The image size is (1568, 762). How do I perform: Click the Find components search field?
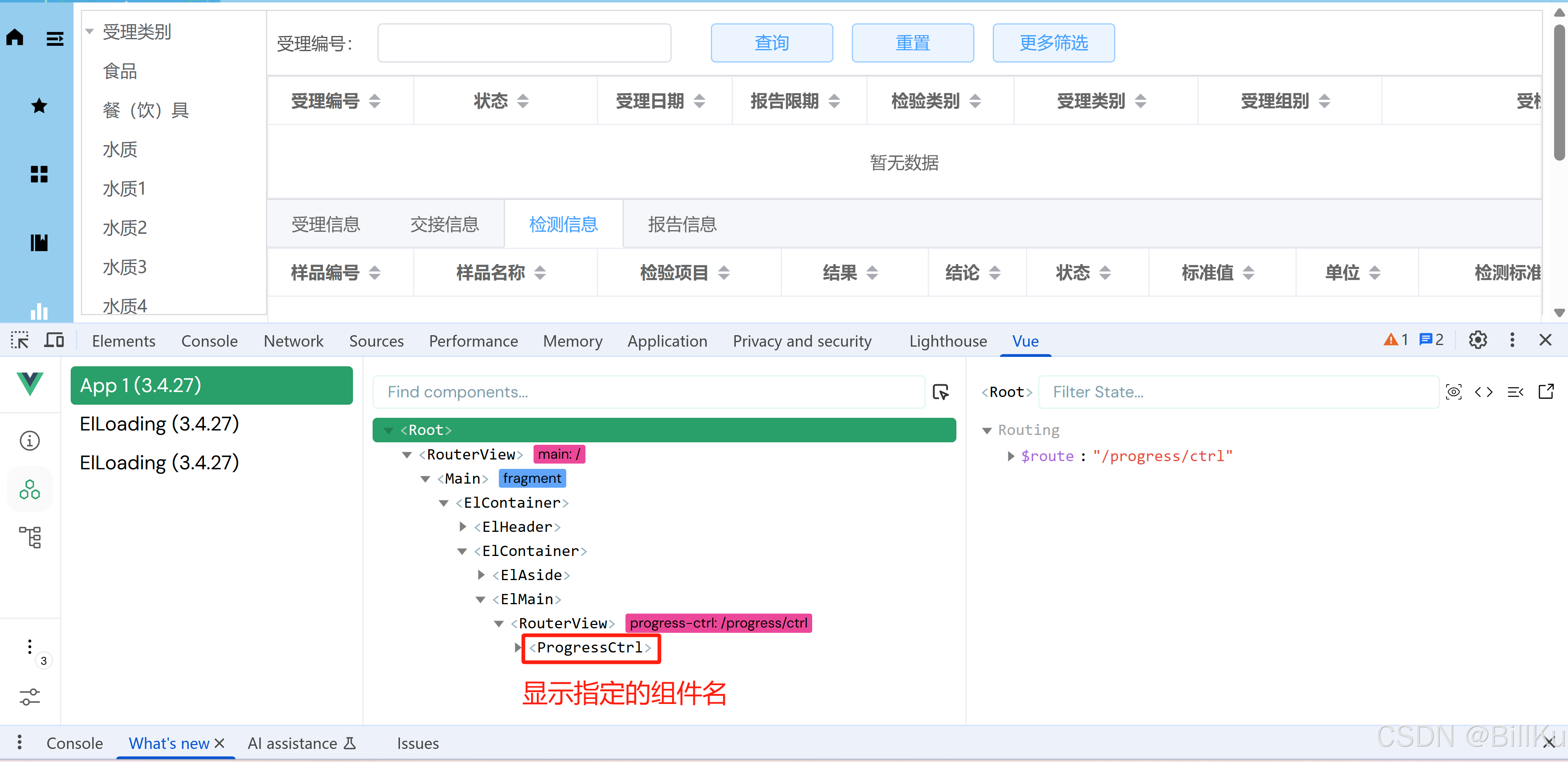point(648,392)
